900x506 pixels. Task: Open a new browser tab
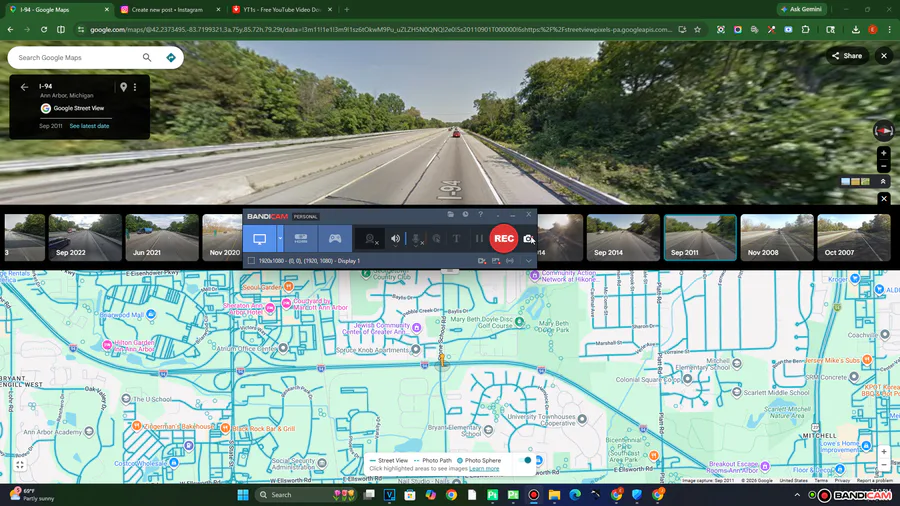(x=347, y=10)
